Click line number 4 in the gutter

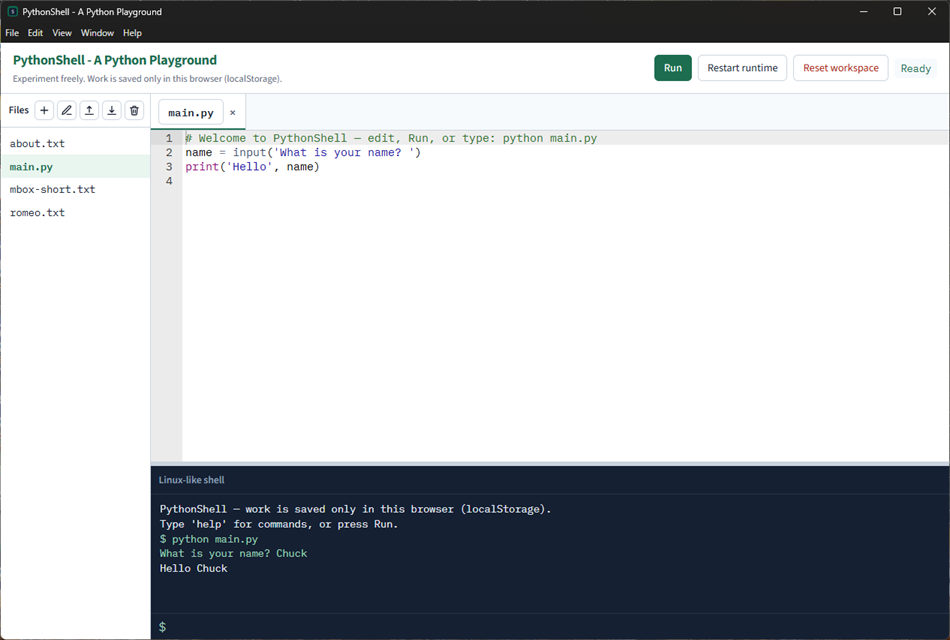coord(169,181)
